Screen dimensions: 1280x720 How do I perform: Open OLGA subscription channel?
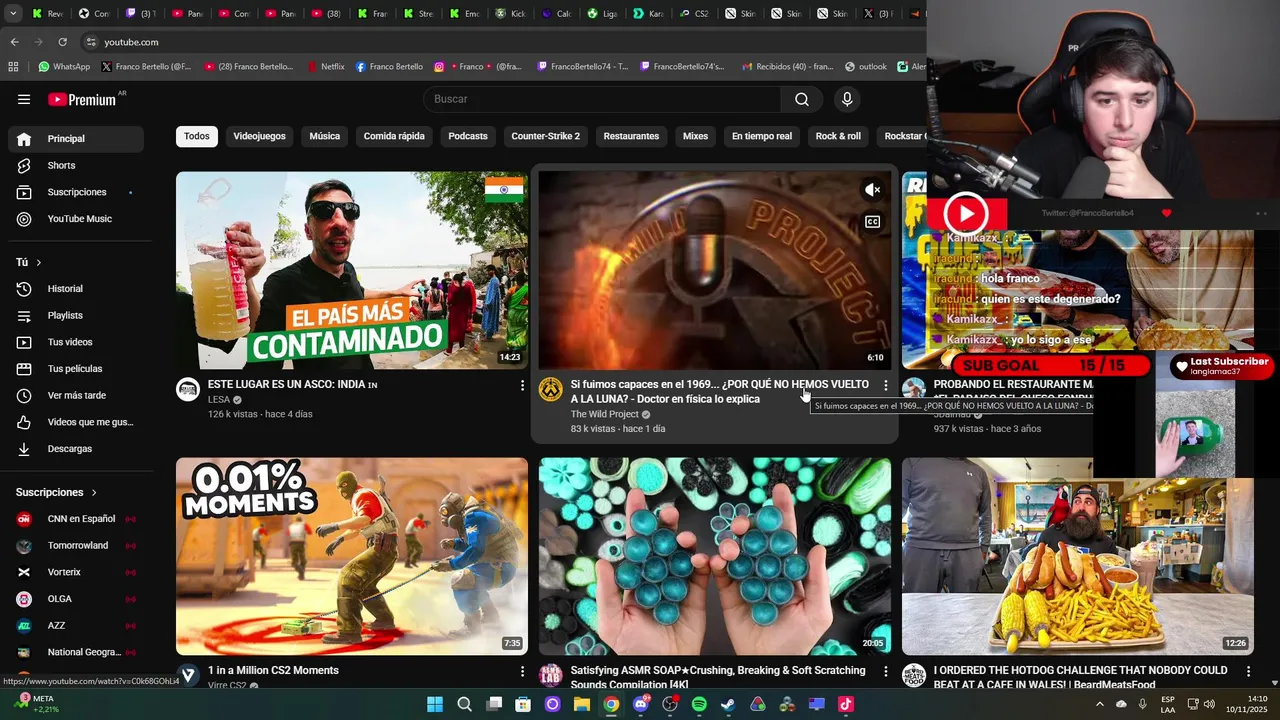76,599
